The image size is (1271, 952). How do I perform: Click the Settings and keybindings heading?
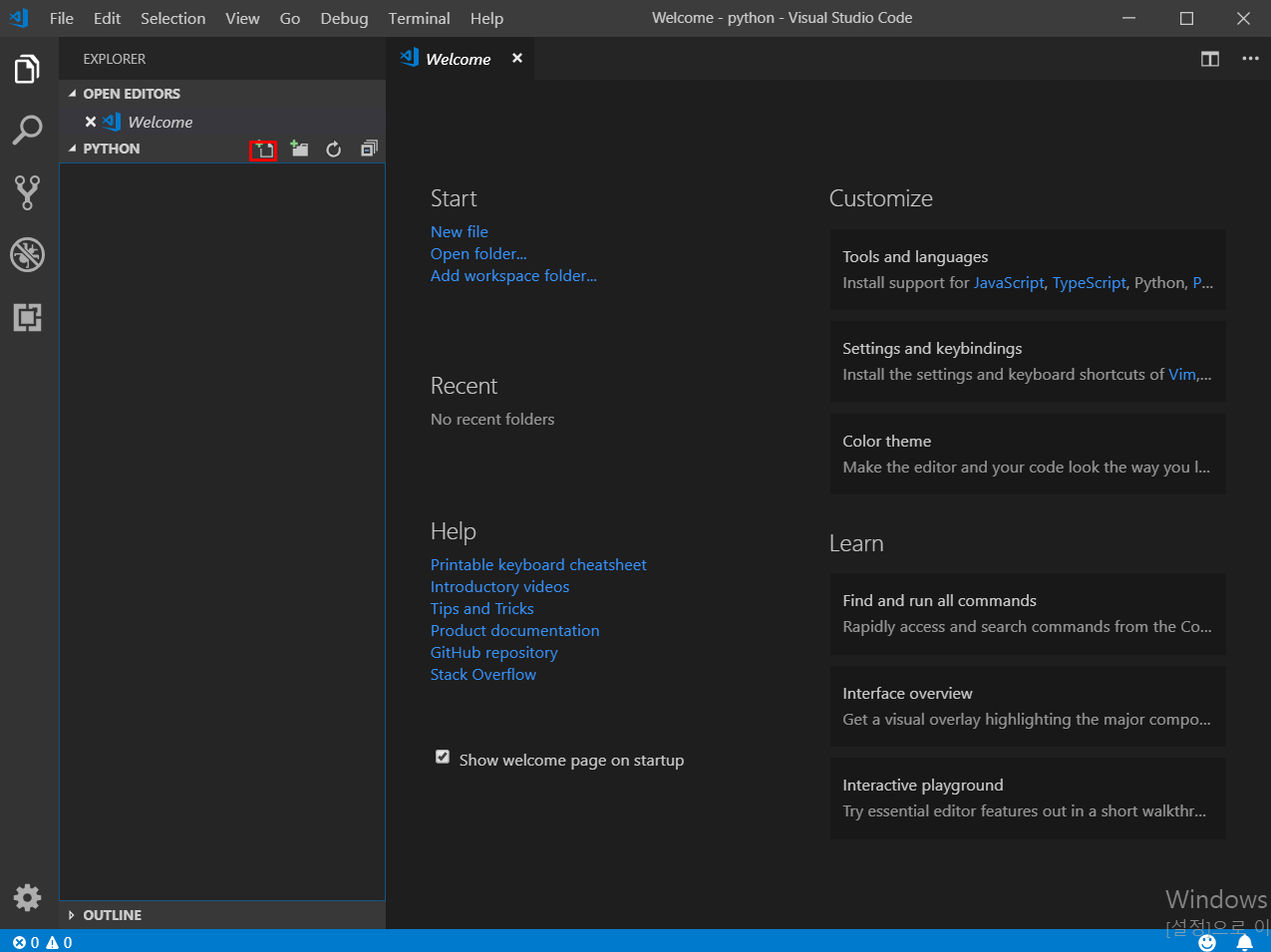tap(932, 348)
